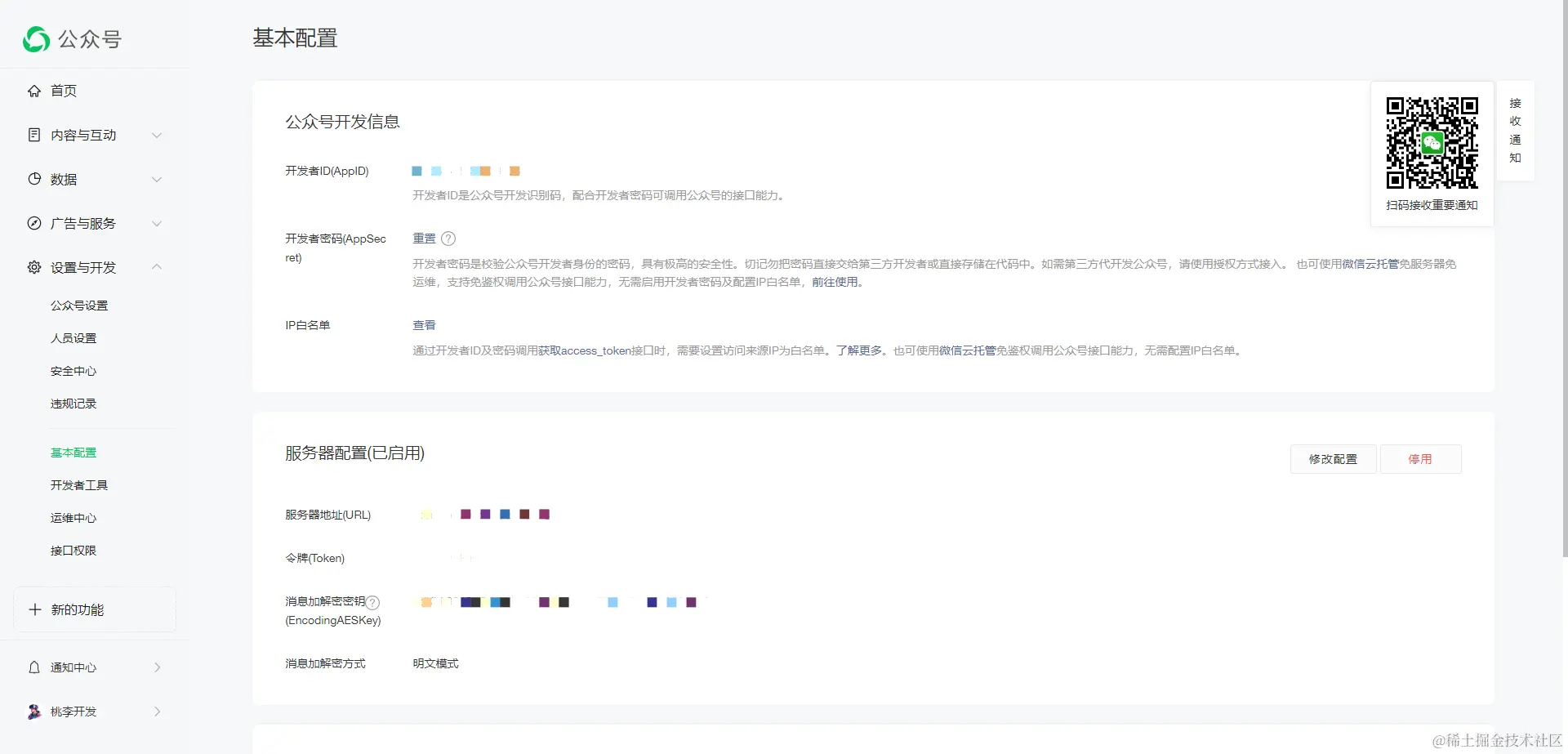Click the 内容与互动 document icon
This screenshot has height=754, width=1568.
click(x=33, y=135)
